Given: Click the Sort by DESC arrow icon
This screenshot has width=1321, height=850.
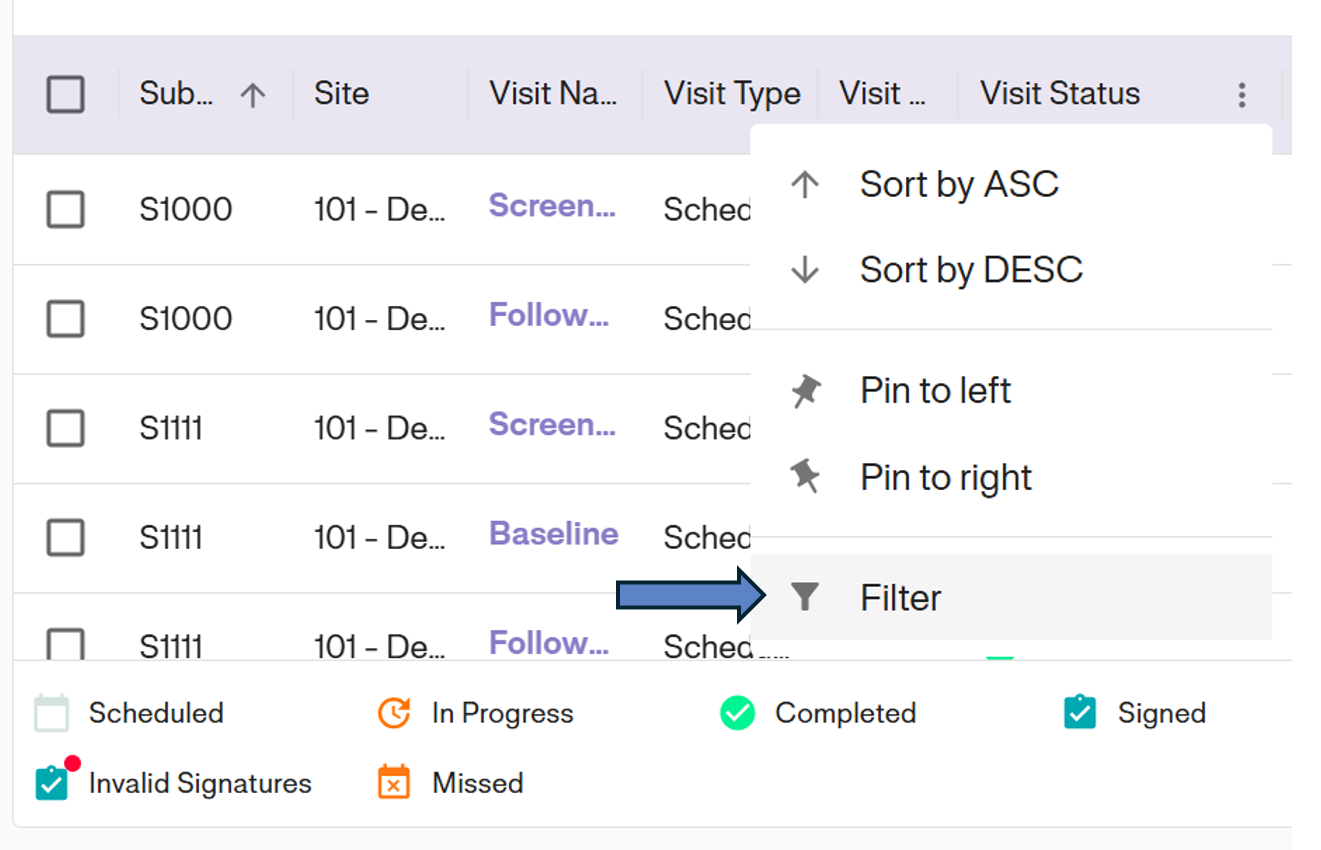Looking at the screenshot, I should (806, 268).
